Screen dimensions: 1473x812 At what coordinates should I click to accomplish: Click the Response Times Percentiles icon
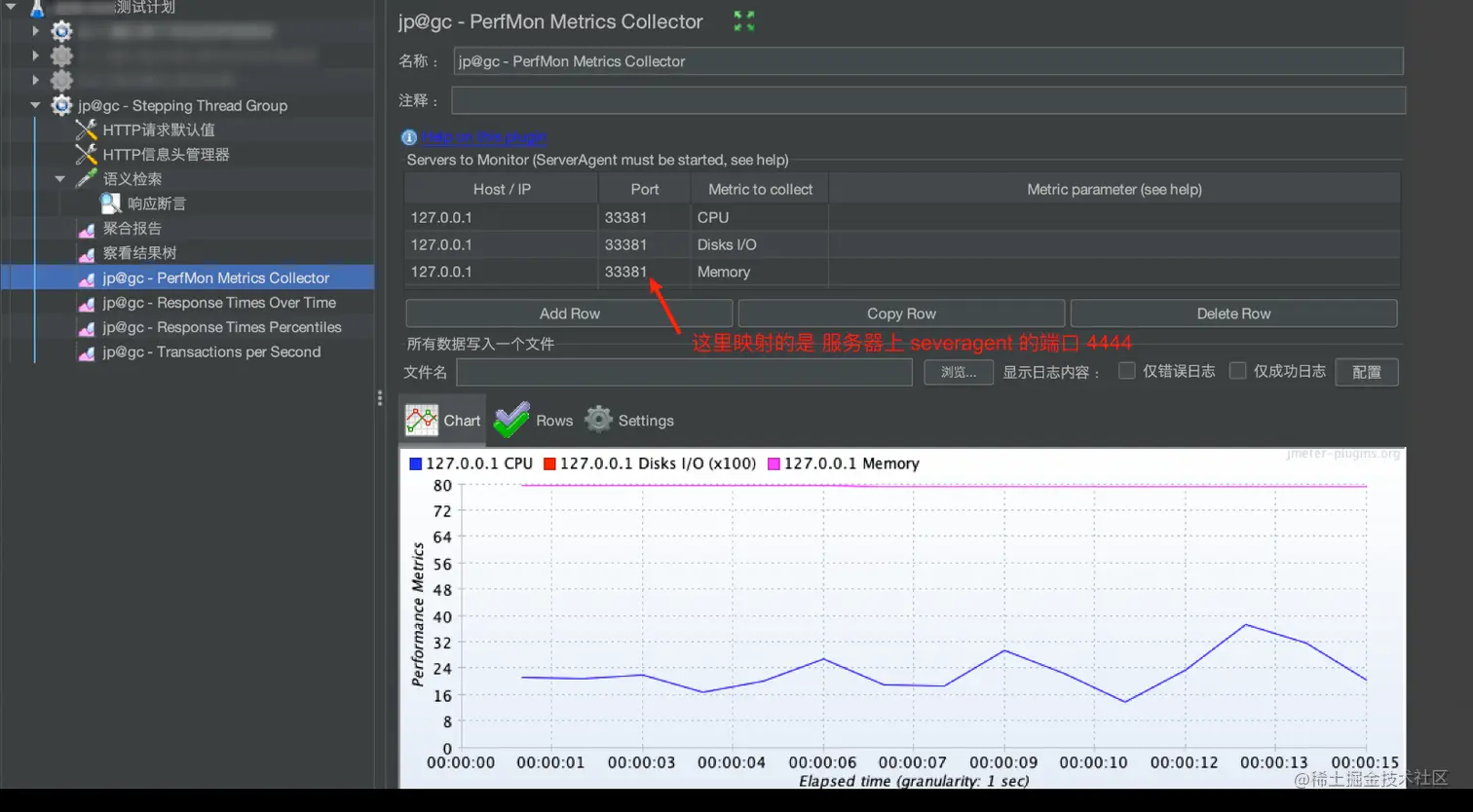click(87, 327)
